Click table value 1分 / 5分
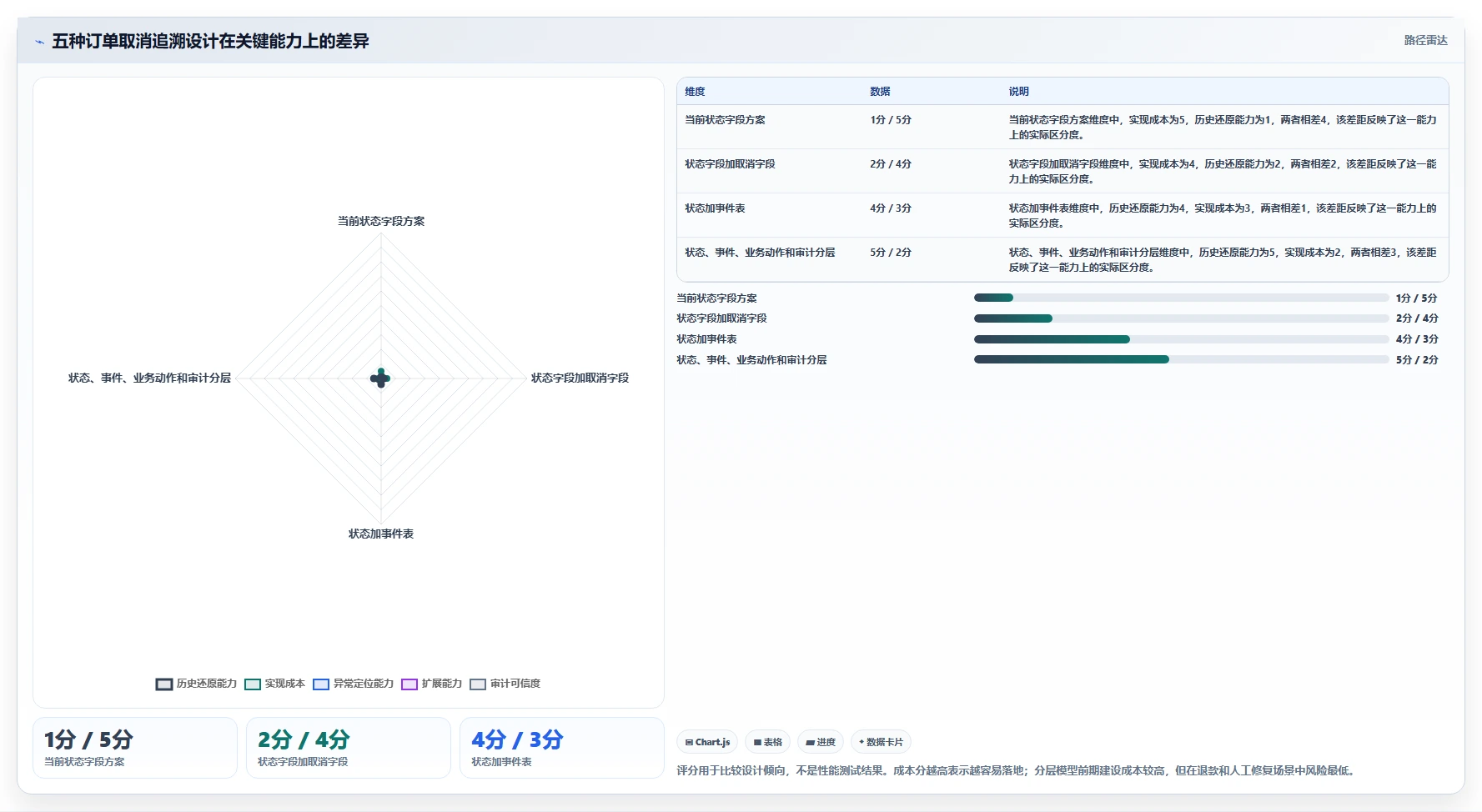The image size is (1482, 812). click(891, 120)
